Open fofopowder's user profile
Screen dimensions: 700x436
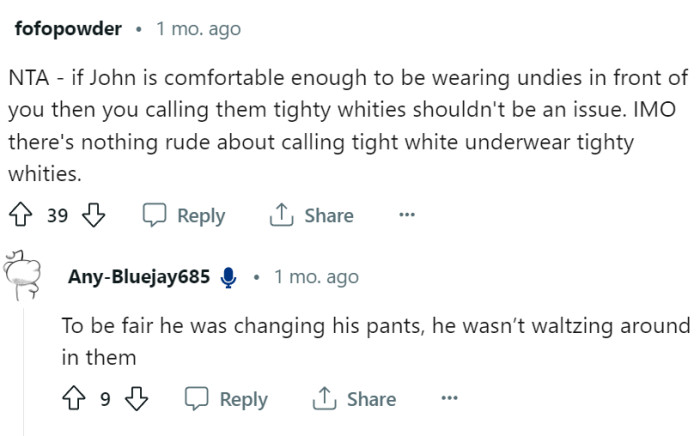(x=68, y=29)
